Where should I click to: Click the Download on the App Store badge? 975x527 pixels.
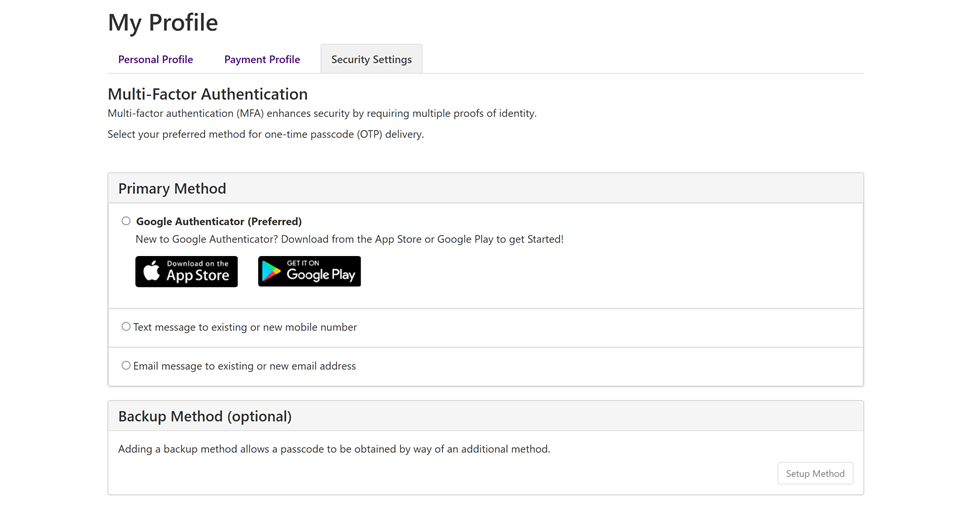click(x=187, y=272)
